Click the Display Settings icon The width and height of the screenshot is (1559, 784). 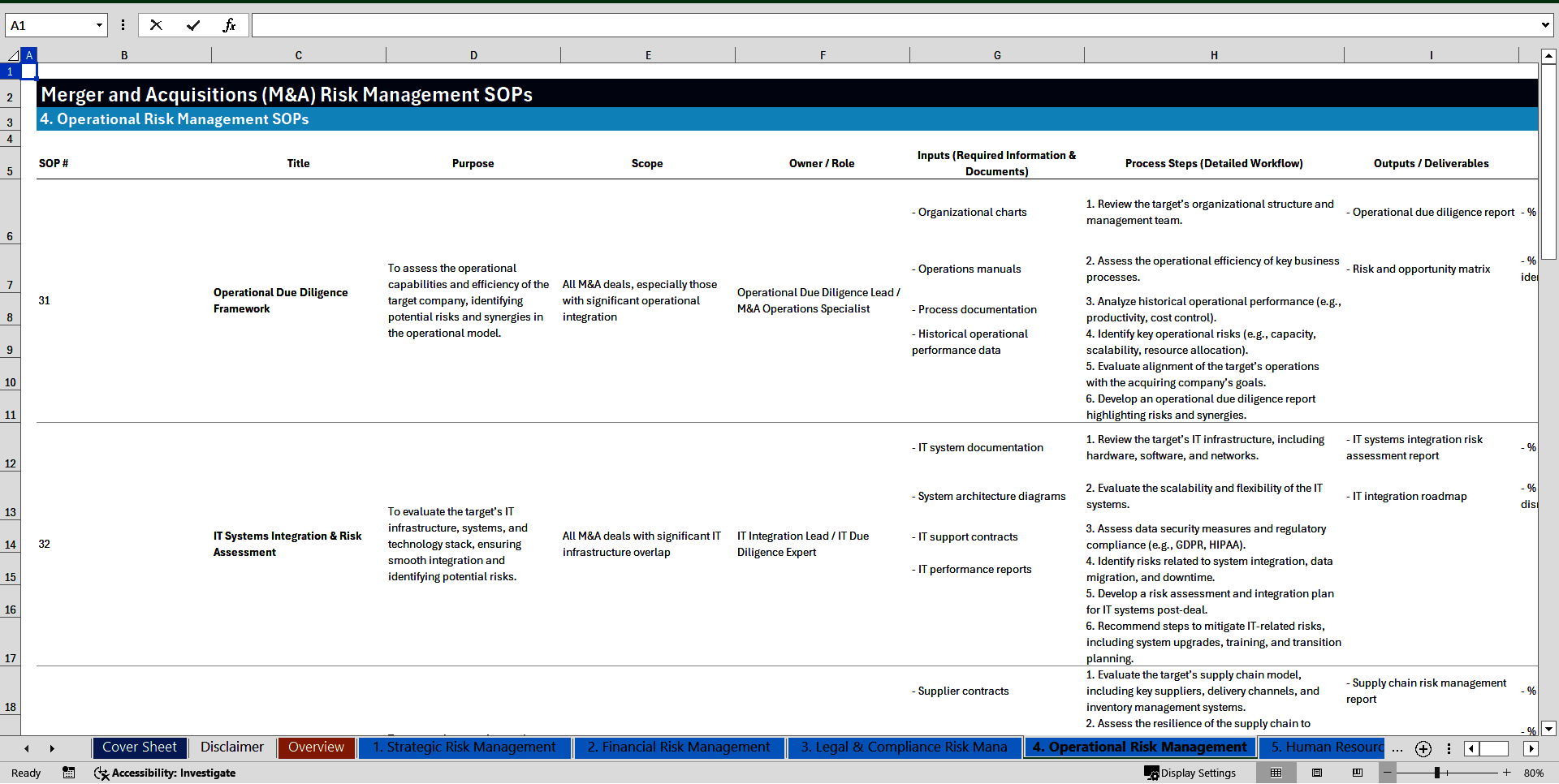[1153, 773]
